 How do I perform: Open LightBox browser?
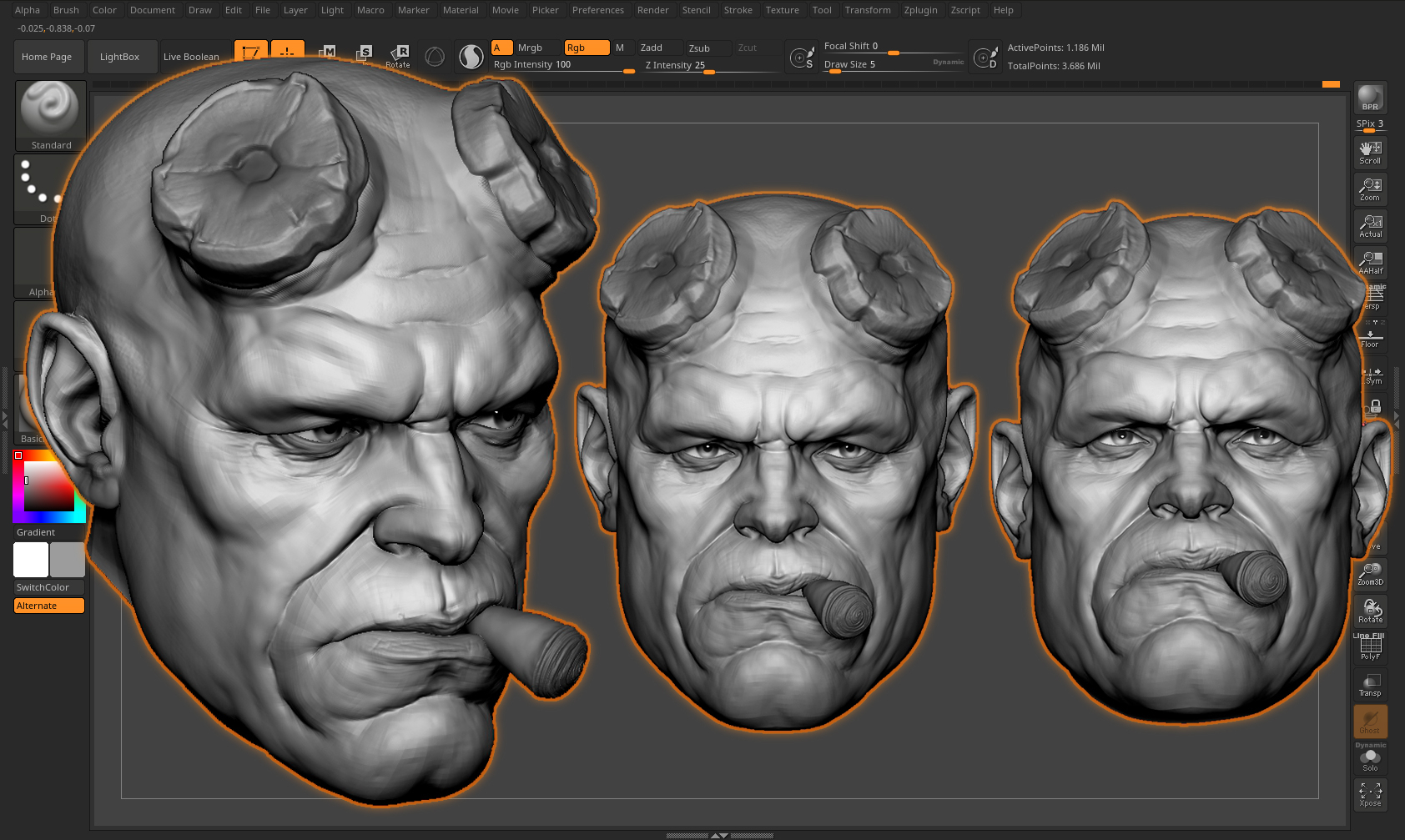123,57
